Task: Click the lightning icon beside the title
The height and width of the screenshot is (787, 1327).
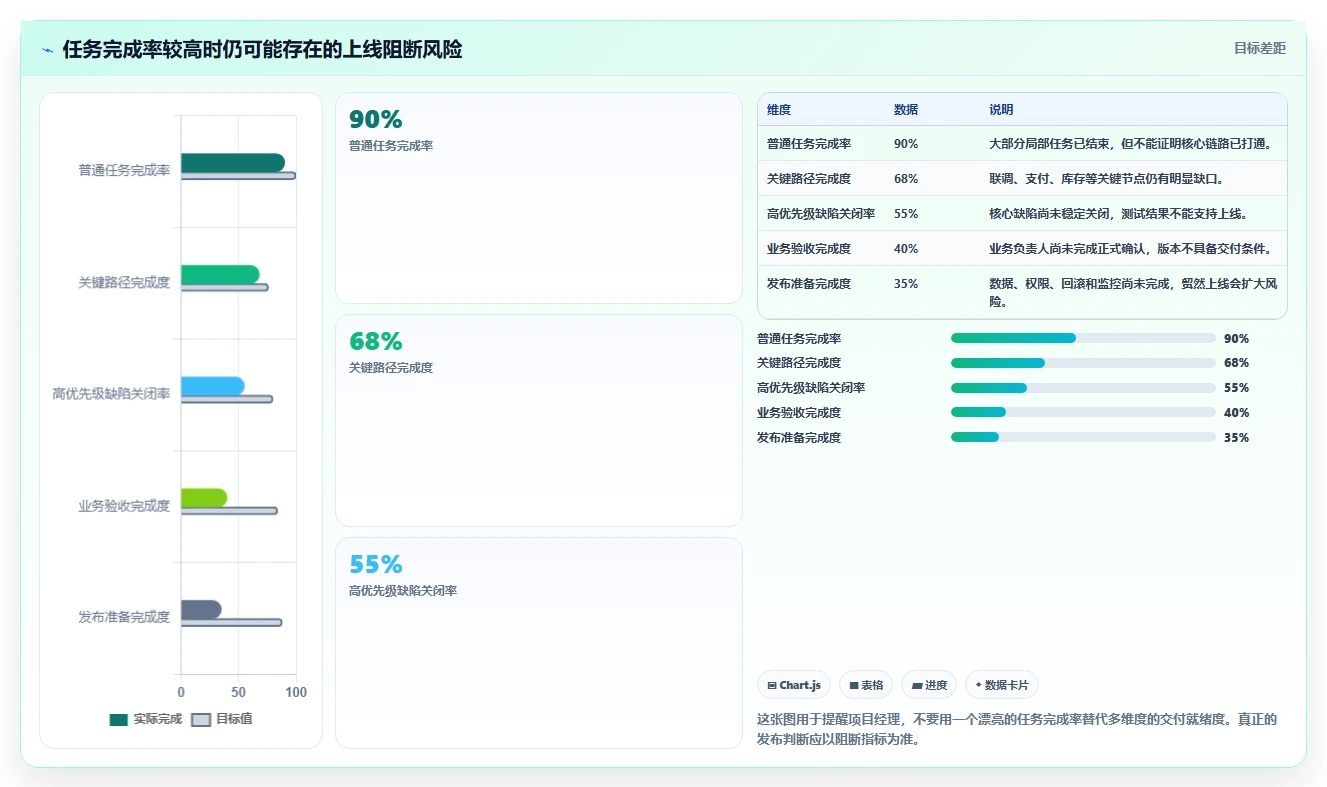Action: pyautogui.click(x=48, y=50)
